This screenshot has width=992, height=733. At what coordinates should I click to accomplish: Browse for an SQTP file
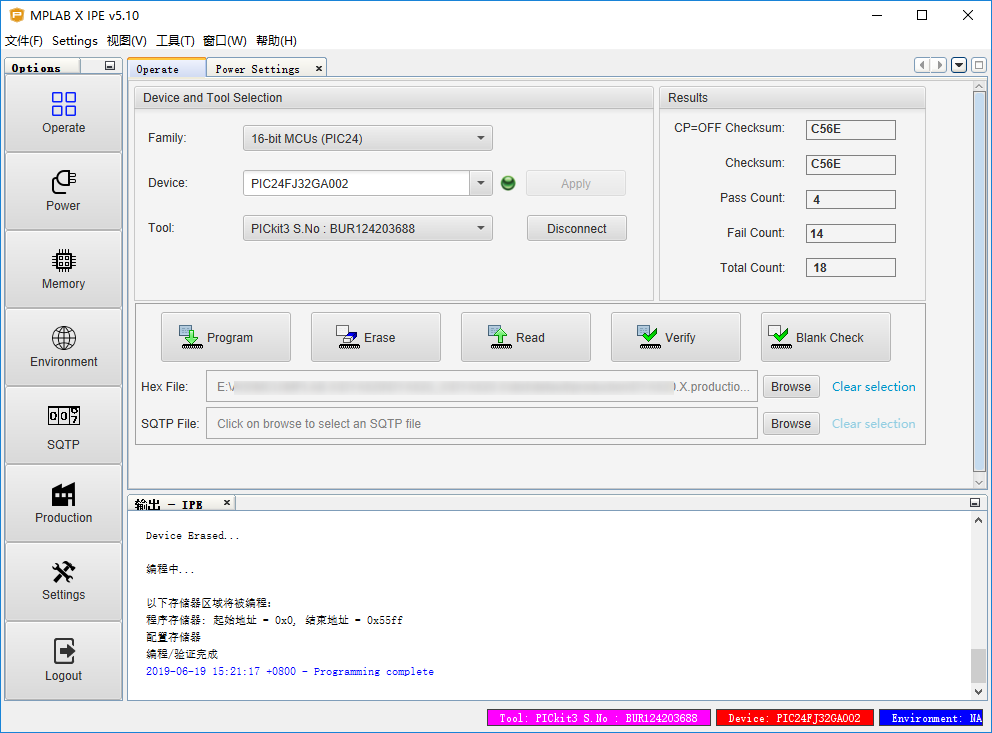[x=791, y=424]
